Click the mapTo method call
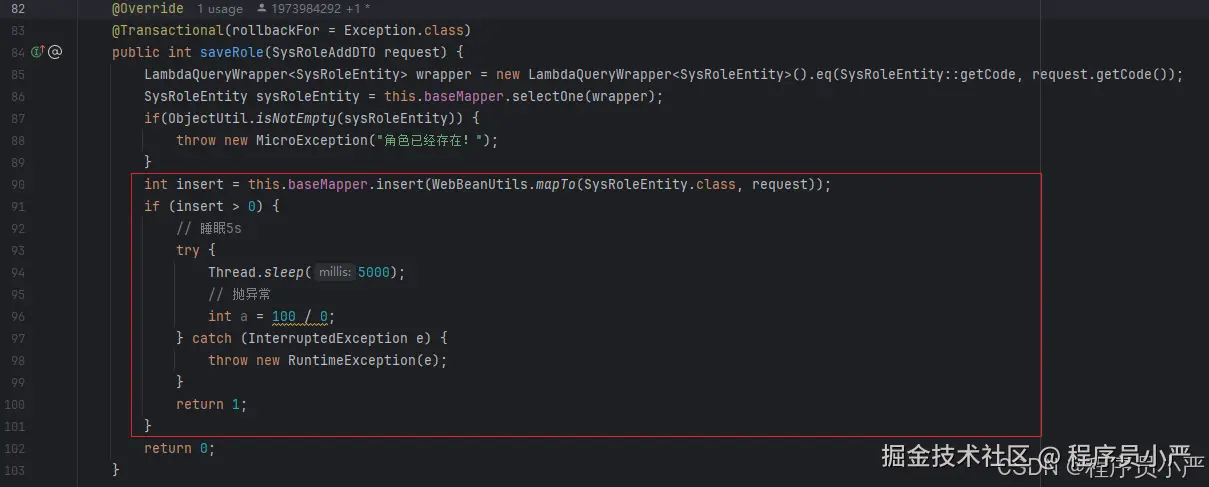The height and width of the screenshot is (487, 1209). click(556, 184)
